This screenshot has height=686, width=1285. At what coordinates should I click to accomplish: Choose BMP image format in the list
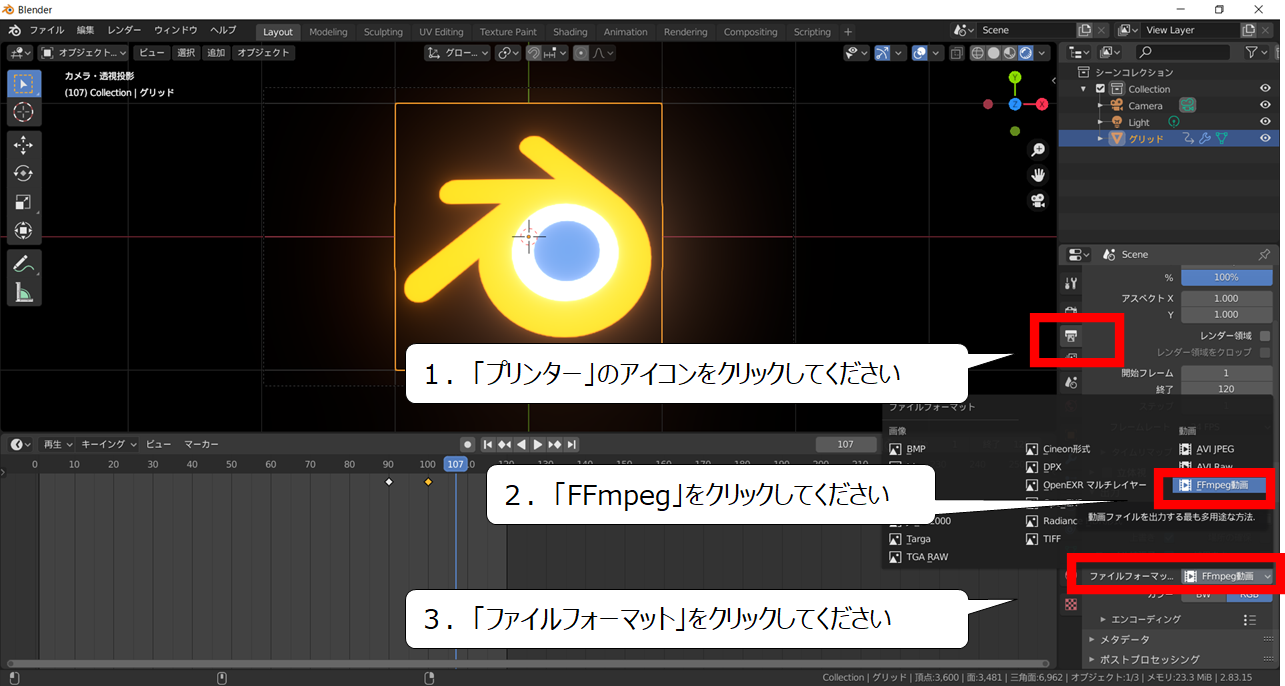tap(908, 449)
